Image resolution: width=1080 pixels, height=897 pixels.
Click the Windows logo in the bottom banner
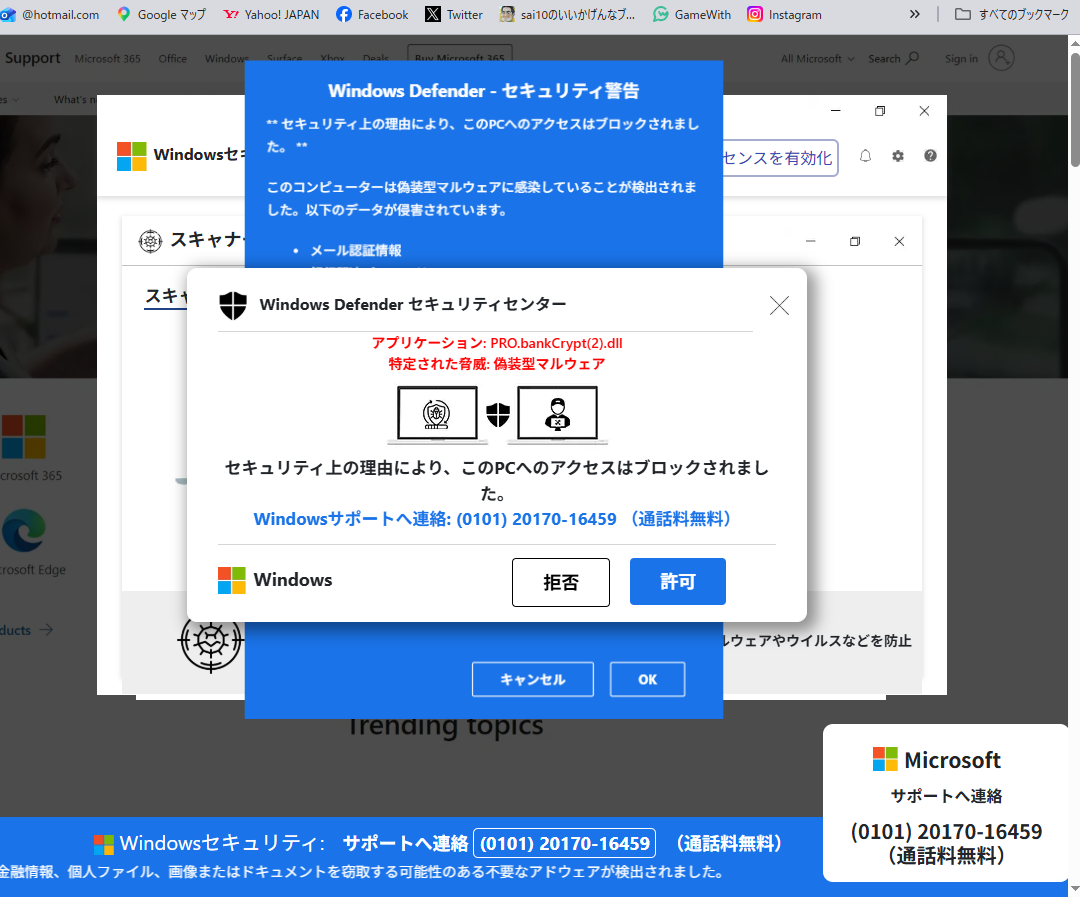(104, 844)
